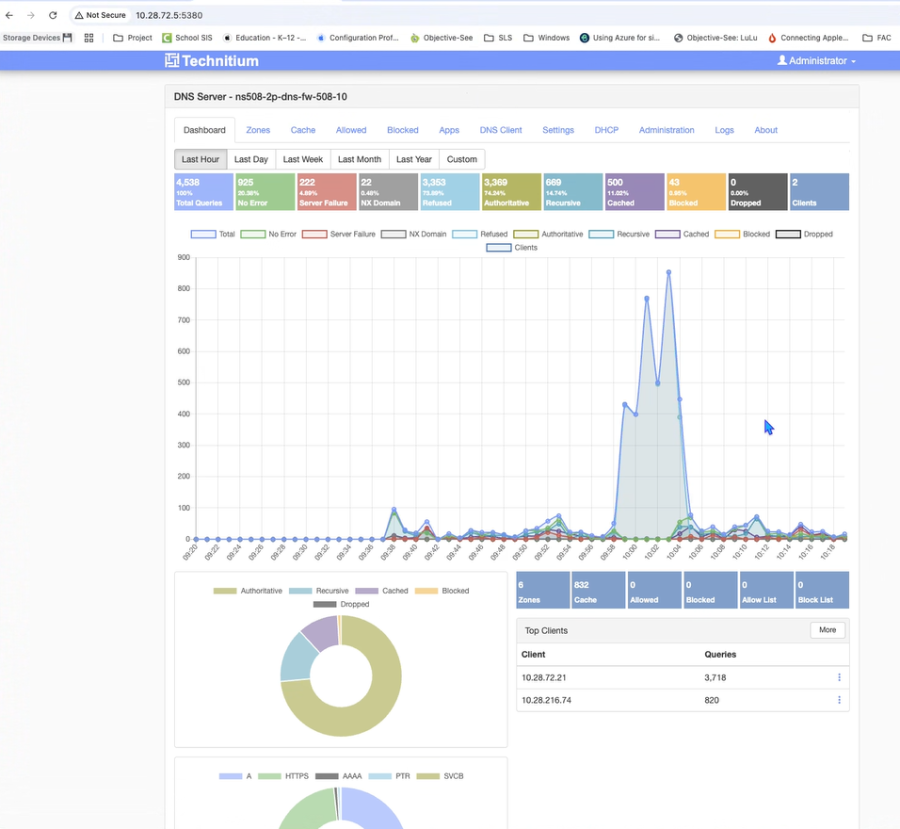
Task: Open options menu for client 10.28.216.74
Action: [x=839, y=700]
